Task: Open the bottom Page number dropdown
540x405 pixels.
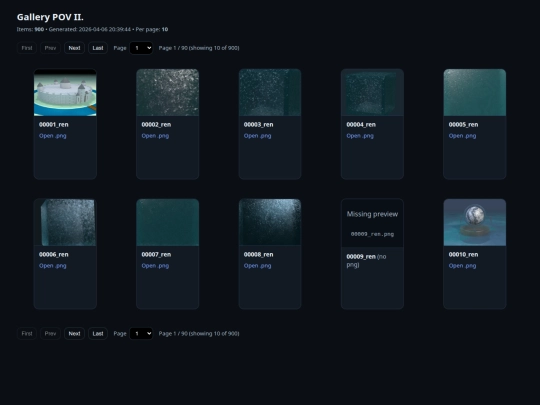Action: (141, 333)
